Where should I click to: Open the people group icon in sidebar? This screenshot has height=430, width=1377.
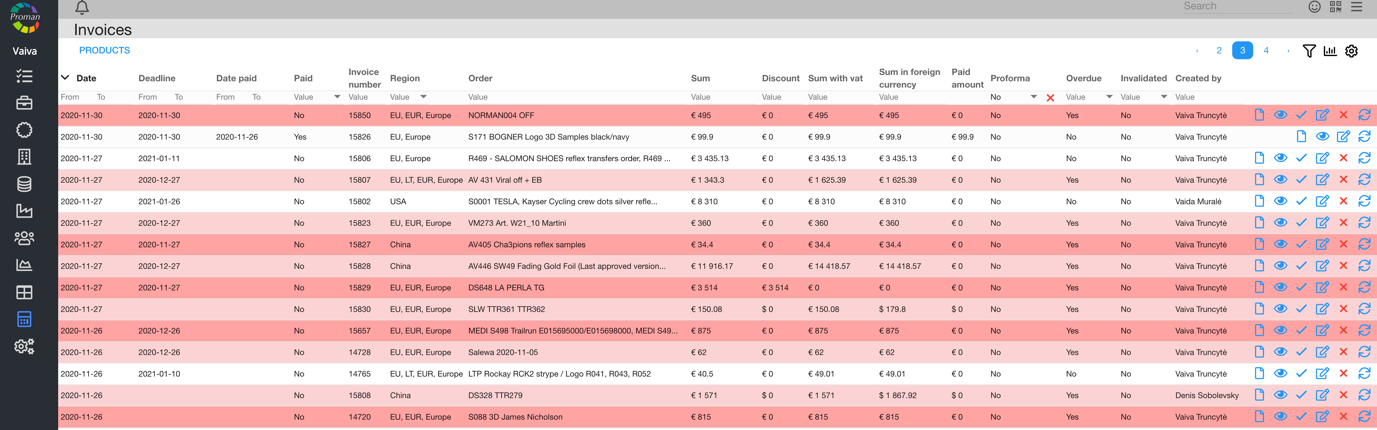pos(24,238)
